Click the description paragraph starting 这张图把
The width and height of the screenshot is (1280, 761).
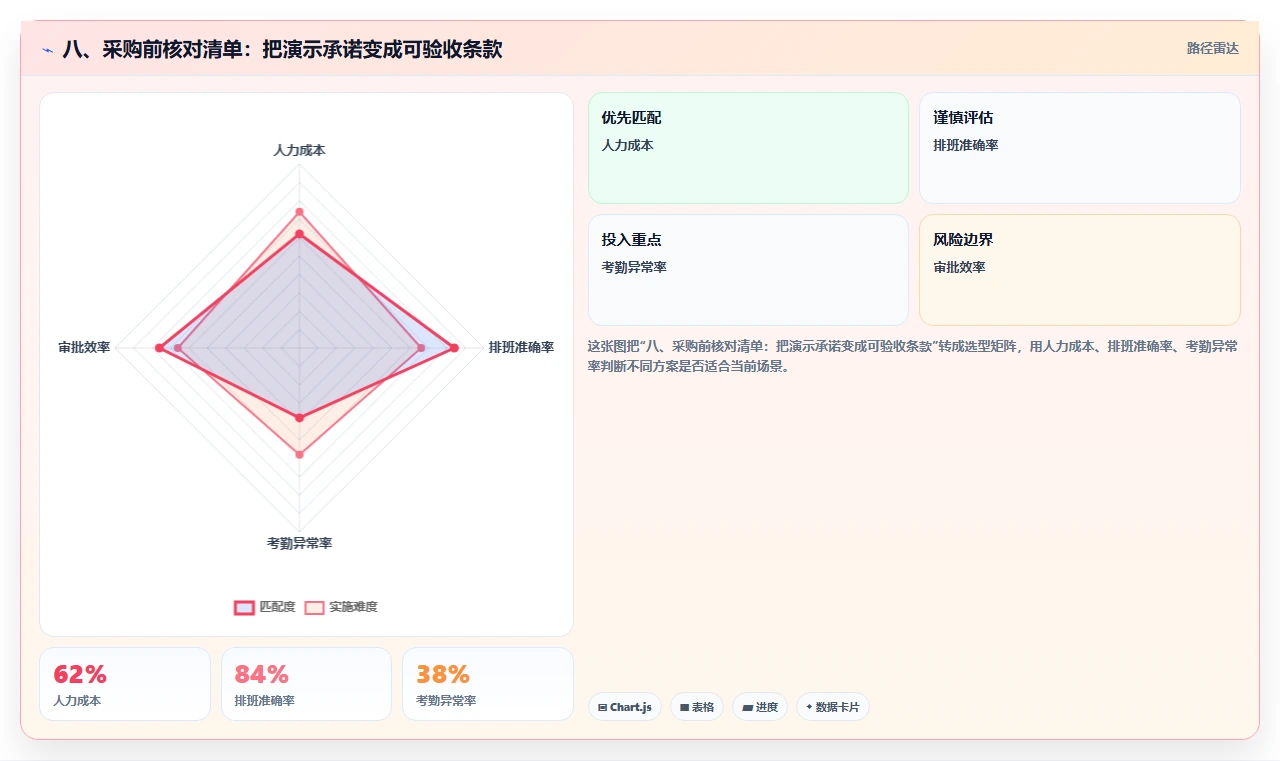coord(913,356)
